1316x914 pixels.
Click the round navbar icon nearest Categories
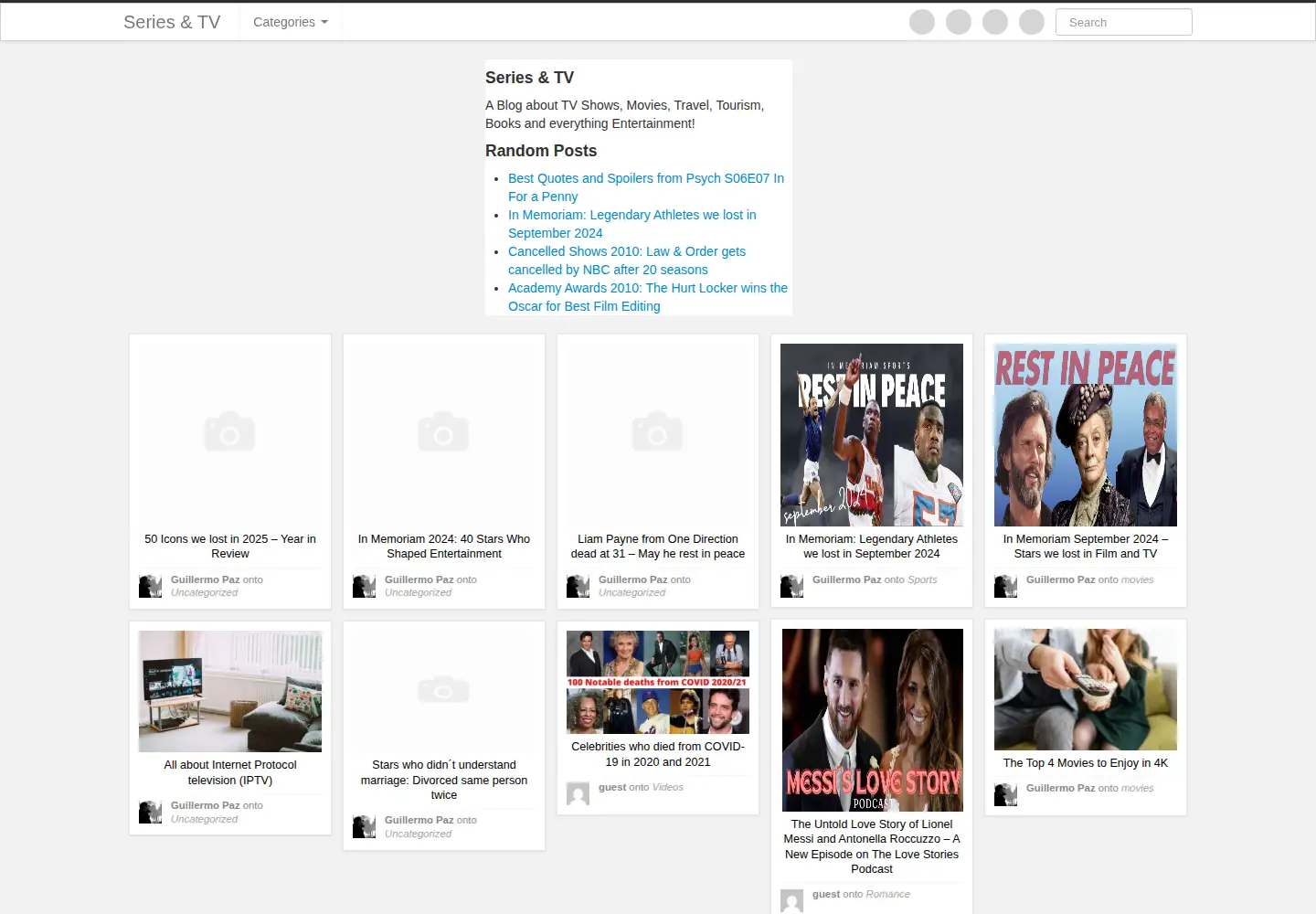pos(922,22)
